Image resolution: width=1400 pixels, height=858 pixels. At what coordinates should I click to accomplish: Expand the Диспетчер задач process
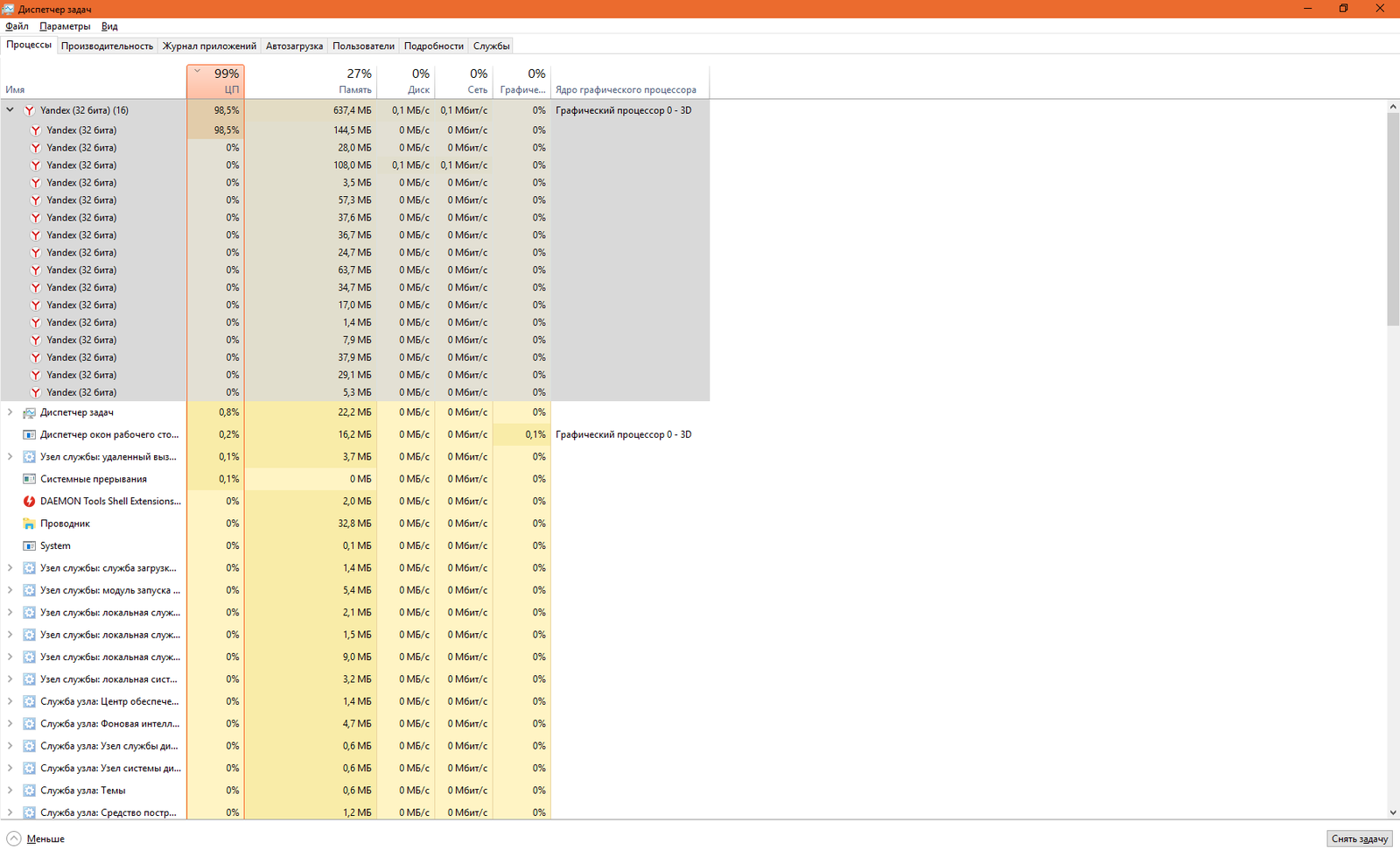10,412
